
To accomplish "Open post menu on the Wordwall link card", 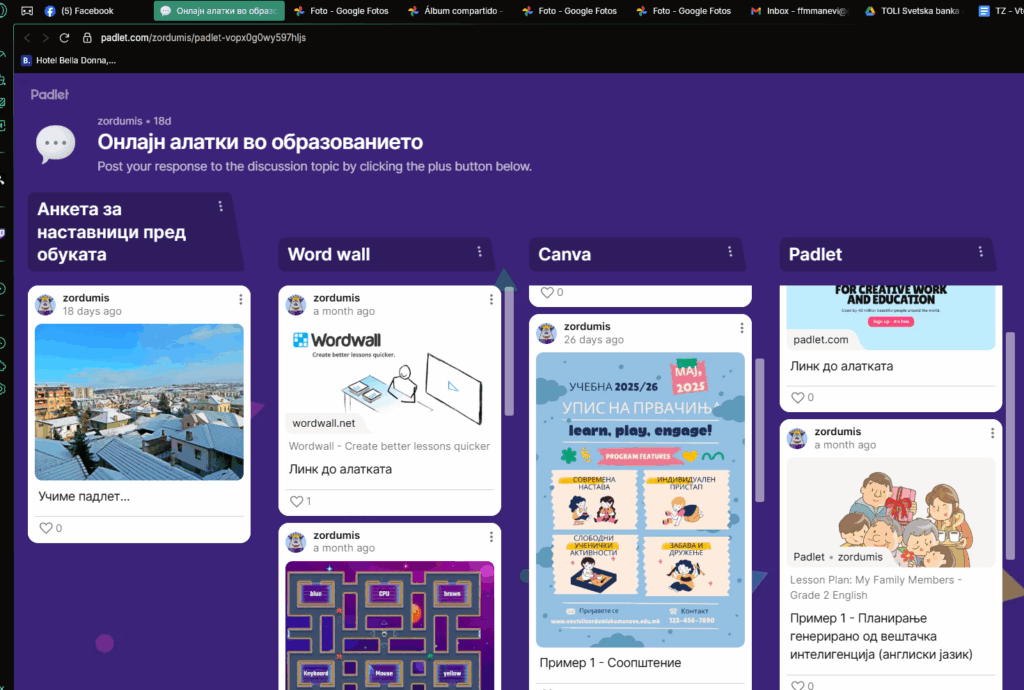I will coord(491,299).
